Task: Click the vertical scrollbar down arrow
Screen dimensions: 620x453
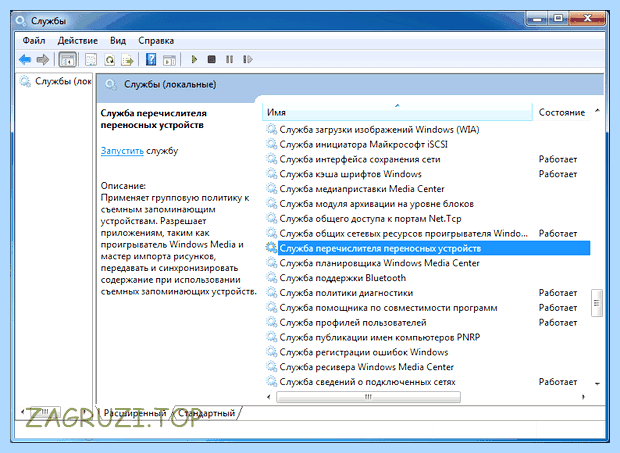Action: click(597, 383)
